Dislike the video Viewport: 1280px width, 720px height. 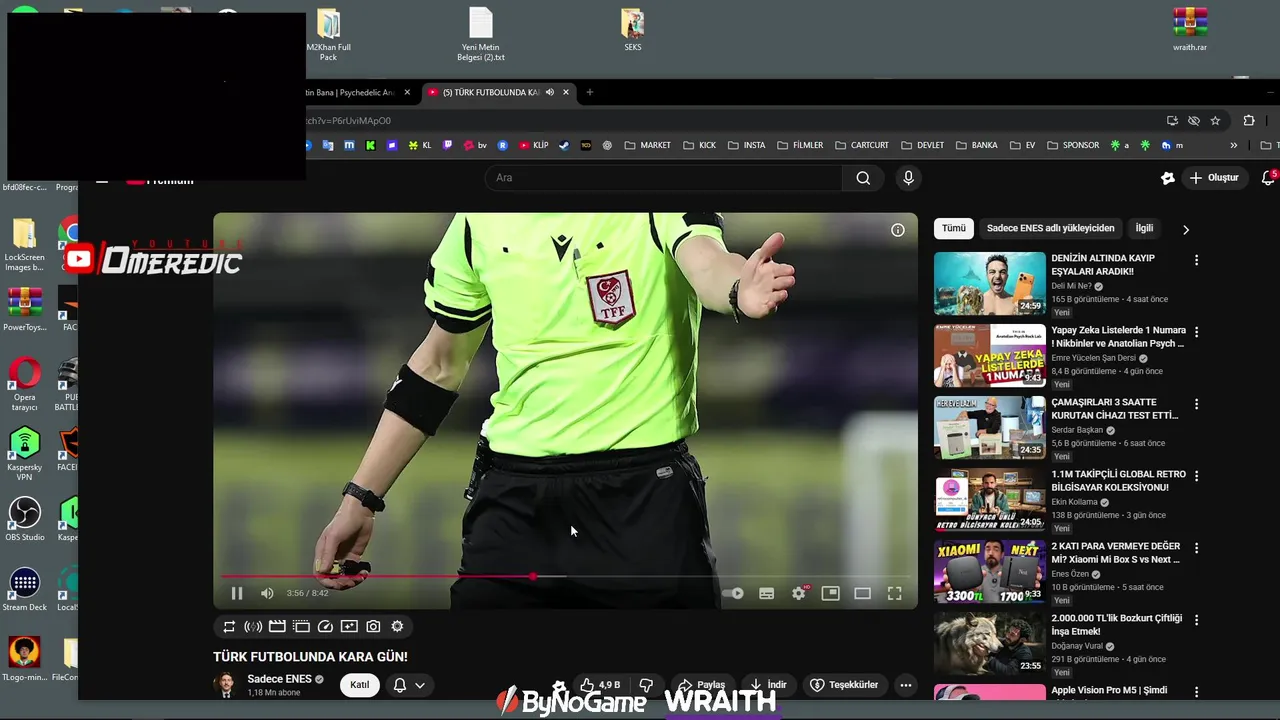pos(646,685)
